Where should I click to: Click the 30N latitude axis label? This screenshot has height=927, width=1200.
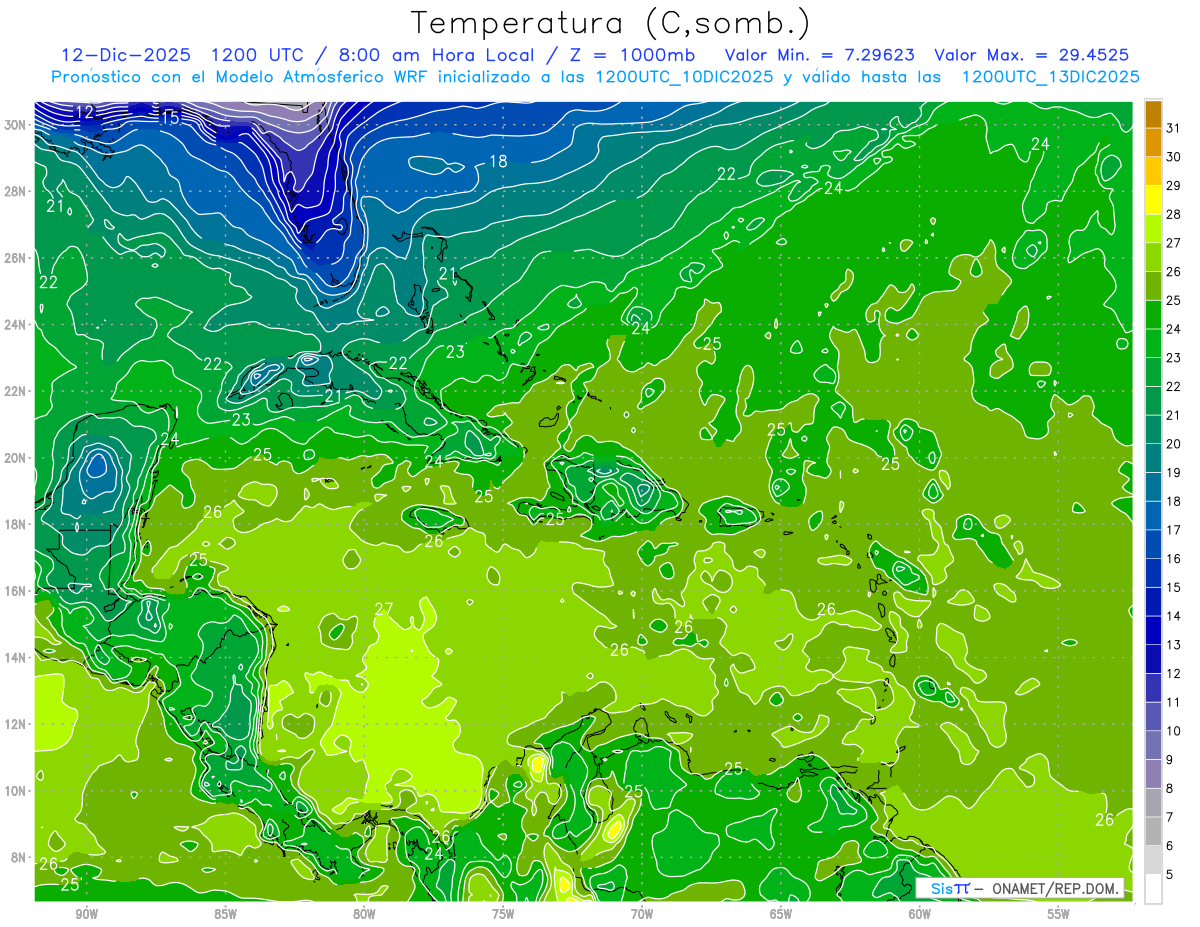(x=15, y=125)
